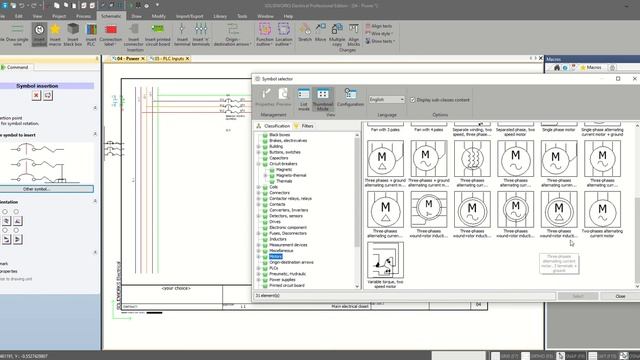Click the Insert 'n' terminals icon
Viewport: 640px width, 360px height.
pos(200,29)
